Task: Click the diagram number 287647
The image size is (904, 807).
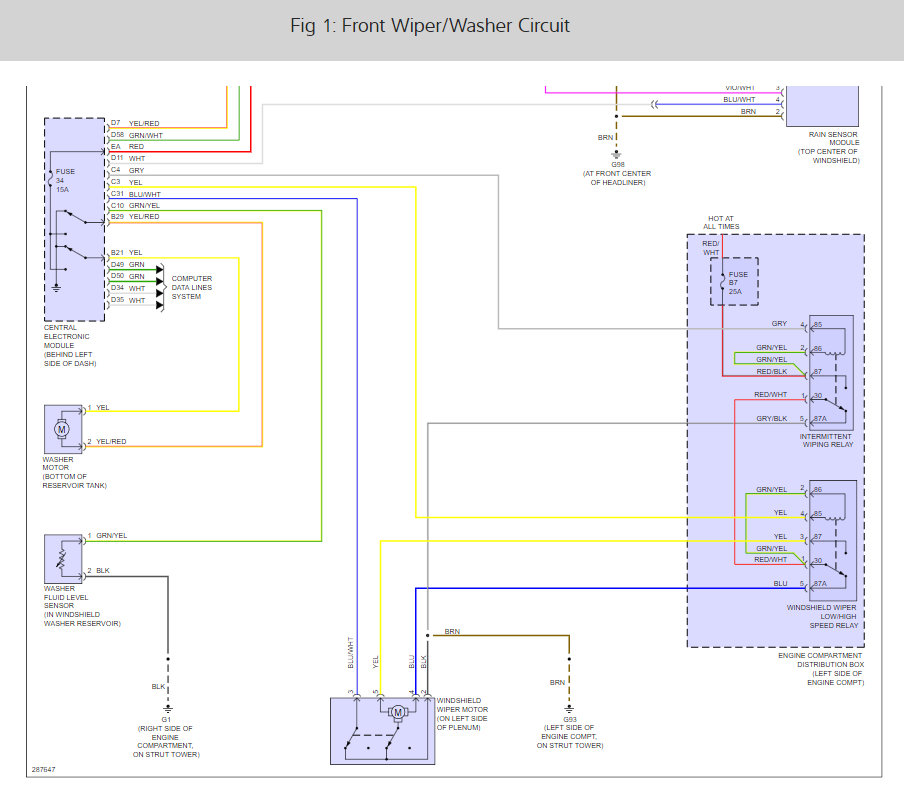Action: 43,770
